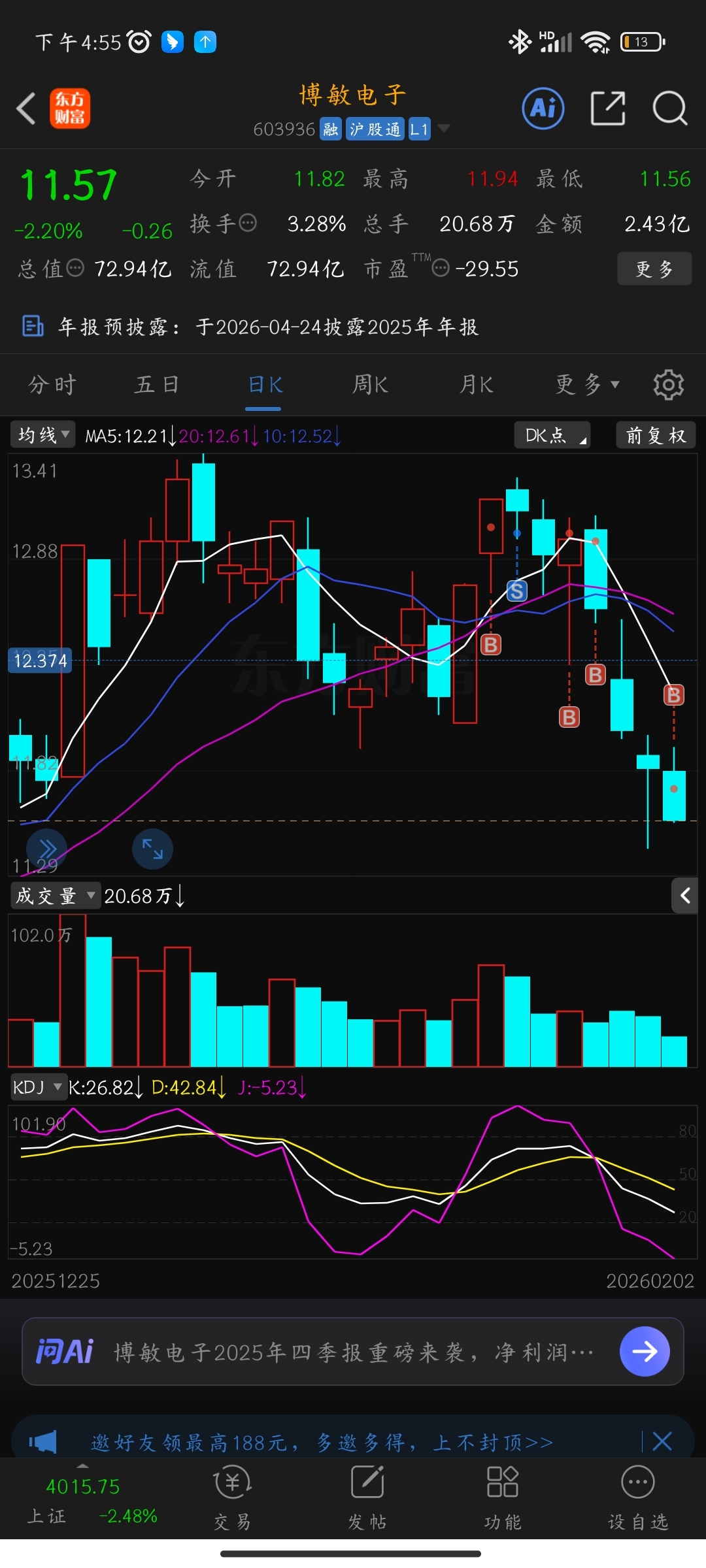706x1568 pixels.
Task: Select the 日K tab
Action: (x=264, y=385)
